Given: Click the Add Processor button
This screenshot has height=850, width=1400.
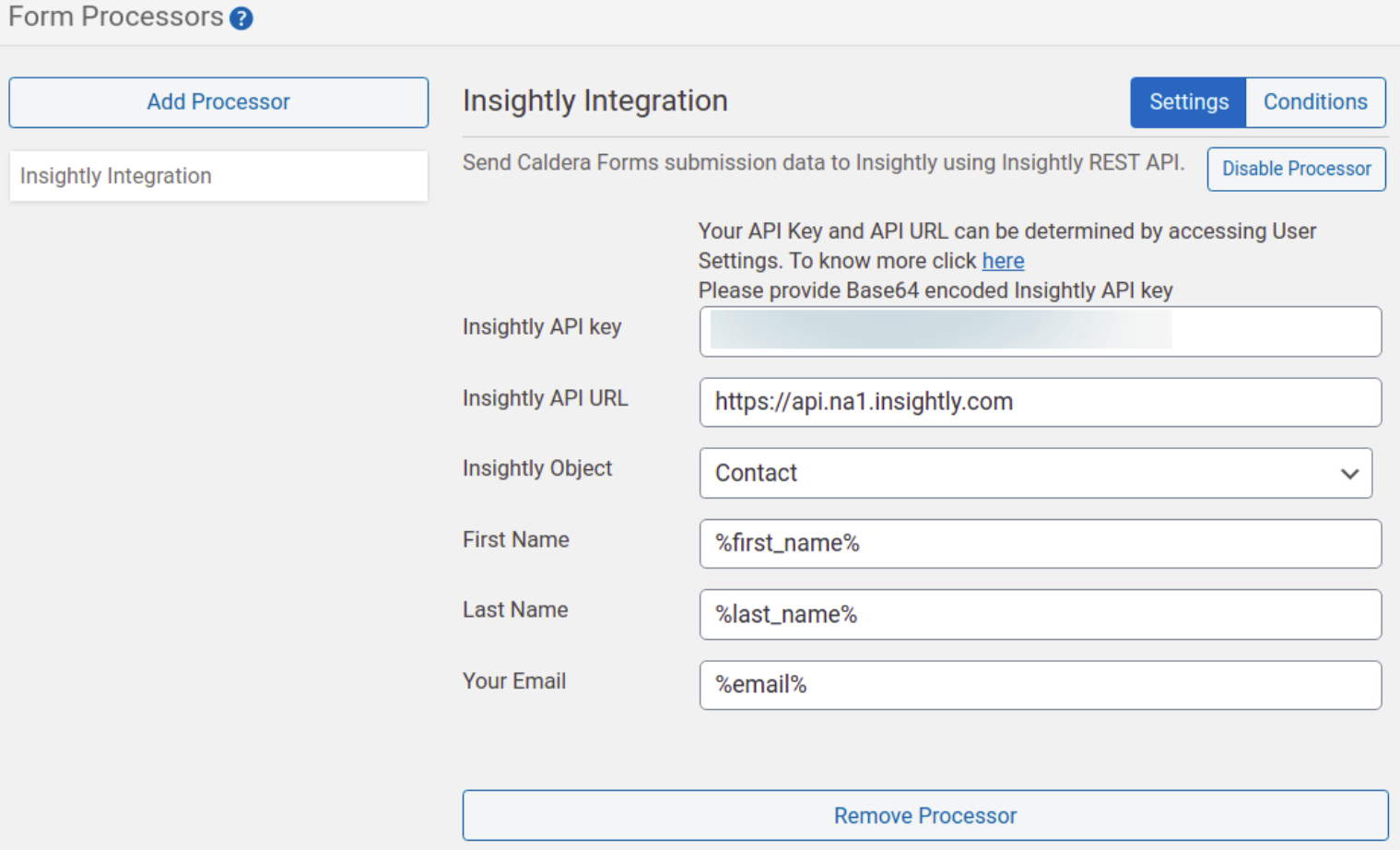Looking at the screenshot, I should pyautogui.click(x=218, y=102).
